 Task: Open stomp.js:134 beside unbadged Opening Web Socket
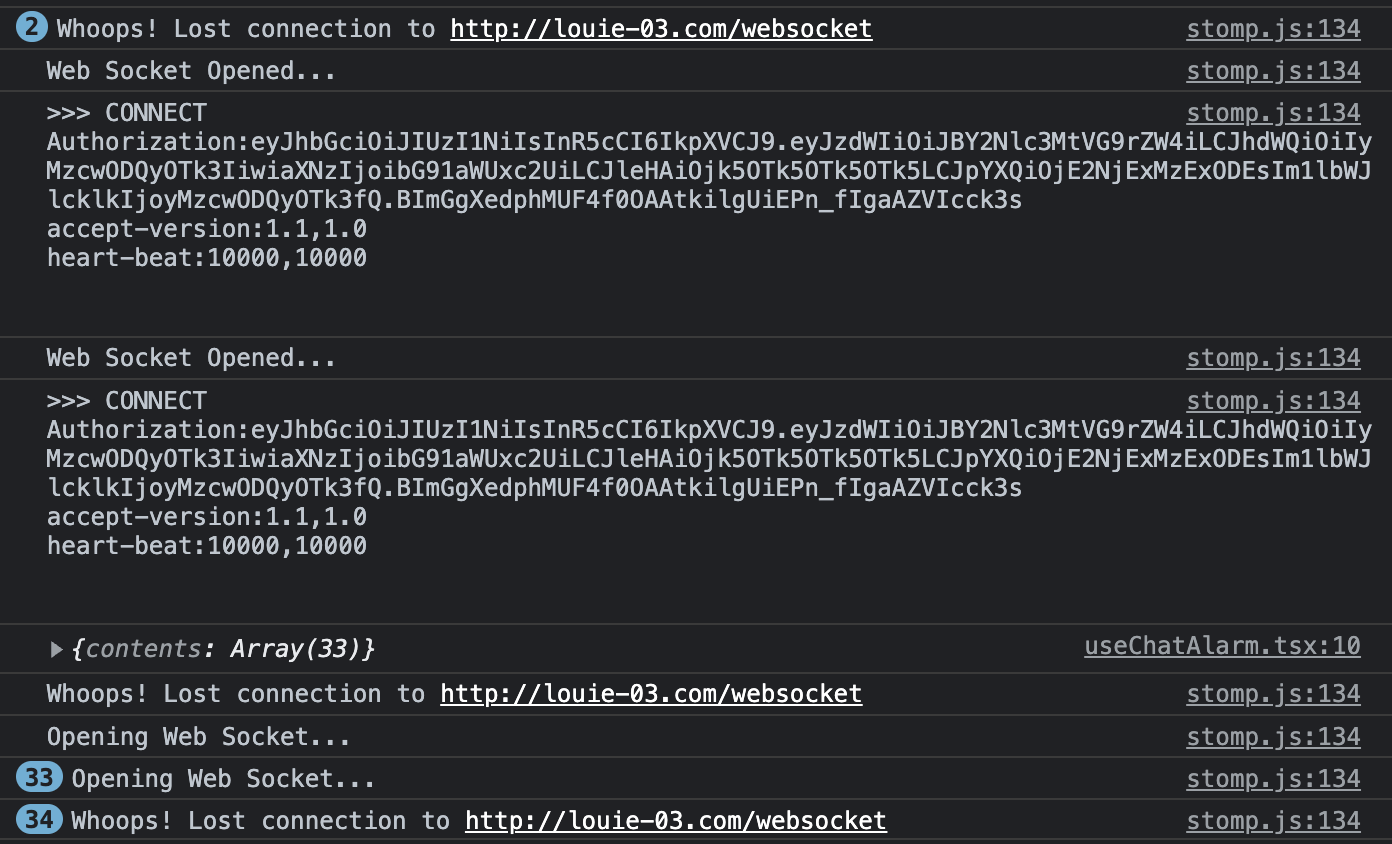point(1273,737)
